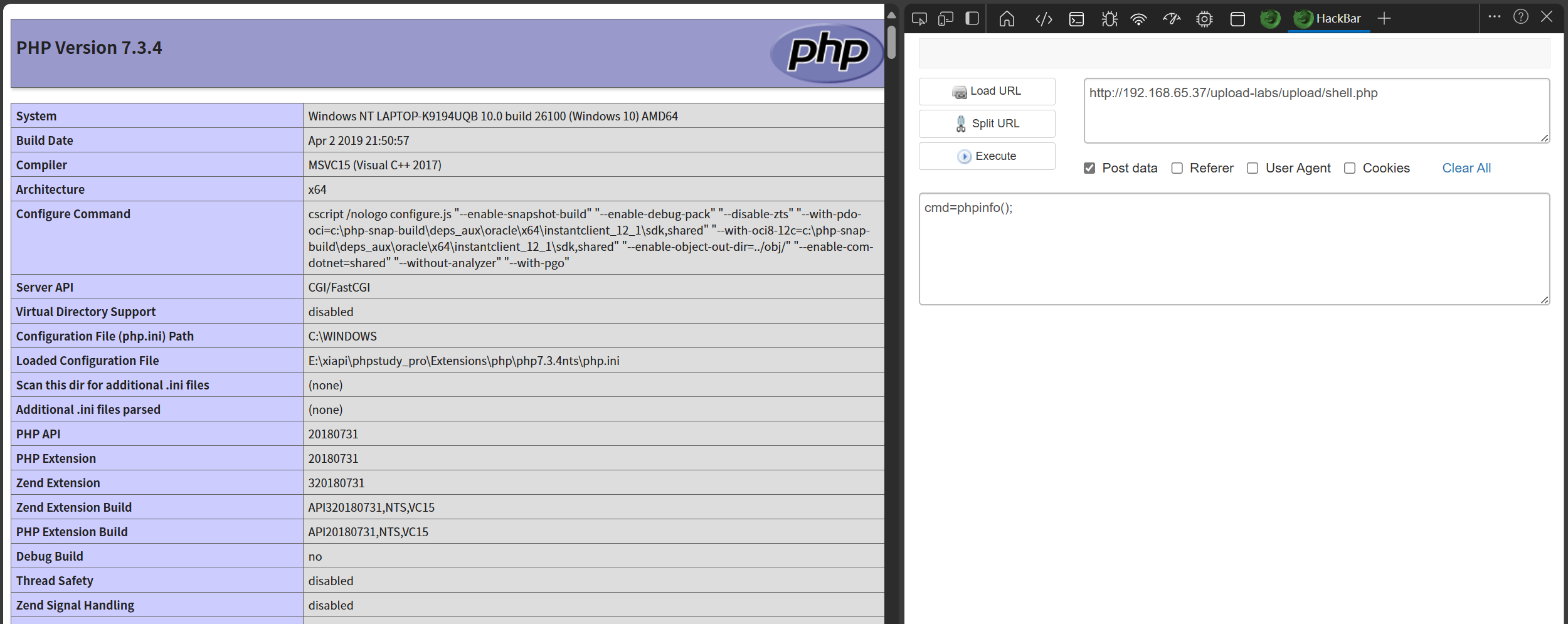Open the DevTools Welcome home tab
The height and width of the screenshot is (624, 1568).
click(1007, 19)
